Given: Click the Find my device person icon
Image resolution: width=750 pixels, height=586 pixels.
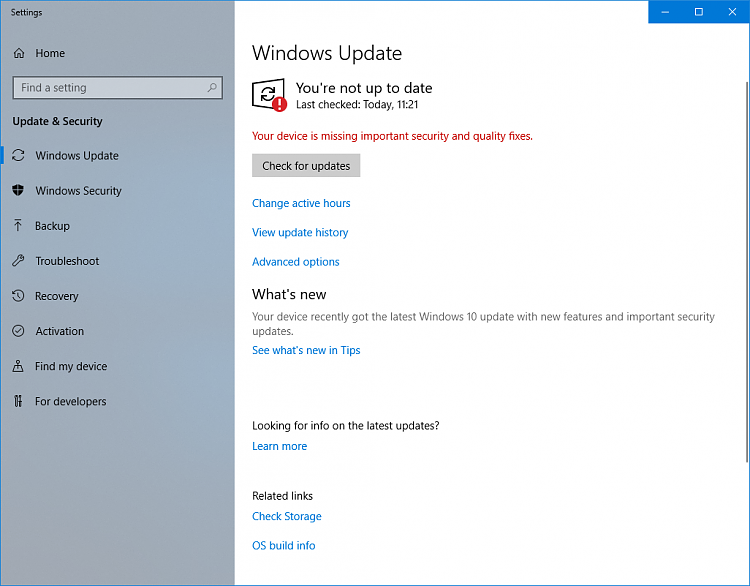Looking at the screenshot, I should (x=18, y=366).
